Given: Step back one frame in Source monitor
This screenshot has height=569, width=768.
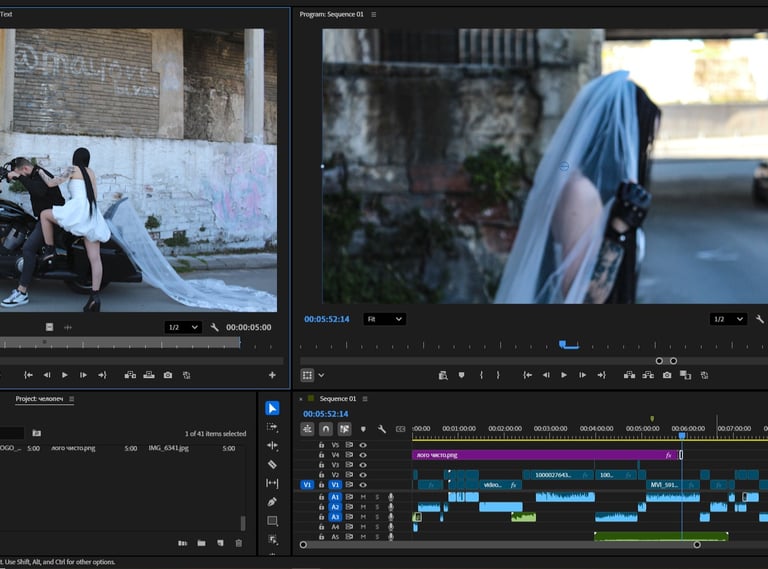Looking at the screenshot, I should coord(47,375).
